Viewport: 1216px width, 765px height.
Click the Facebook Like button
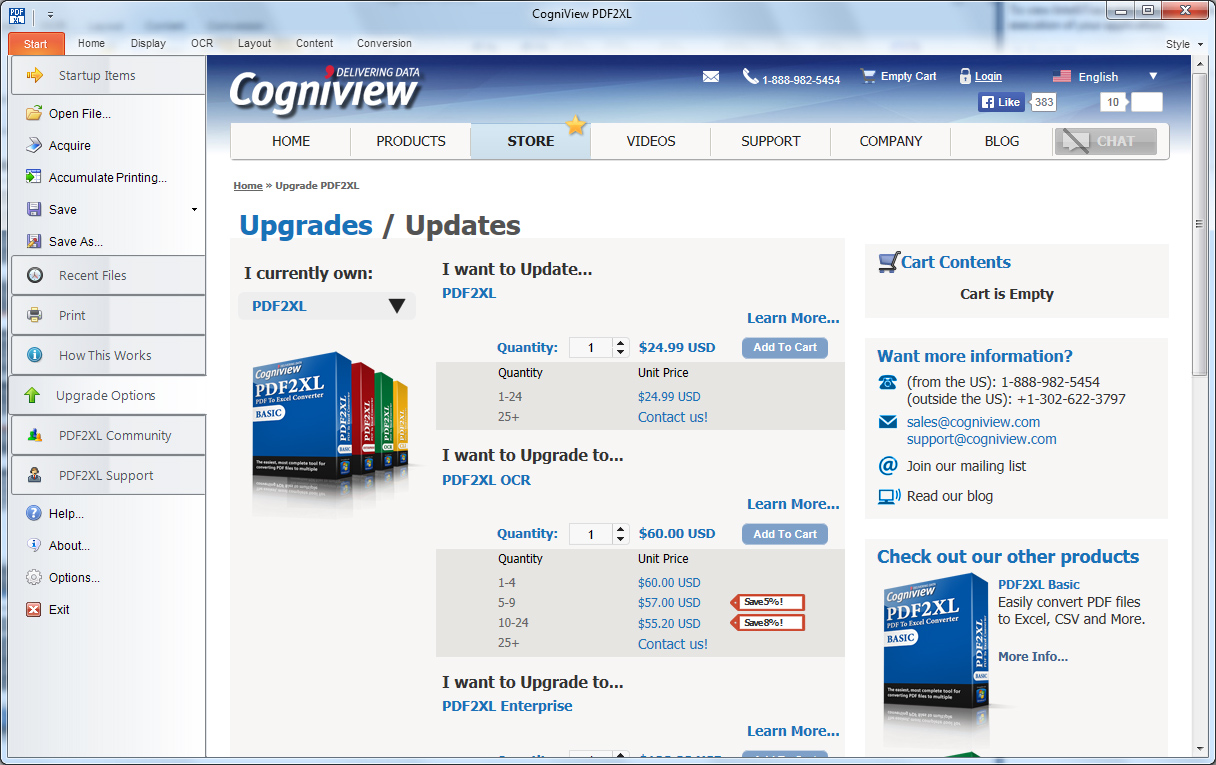point(1002,102)
